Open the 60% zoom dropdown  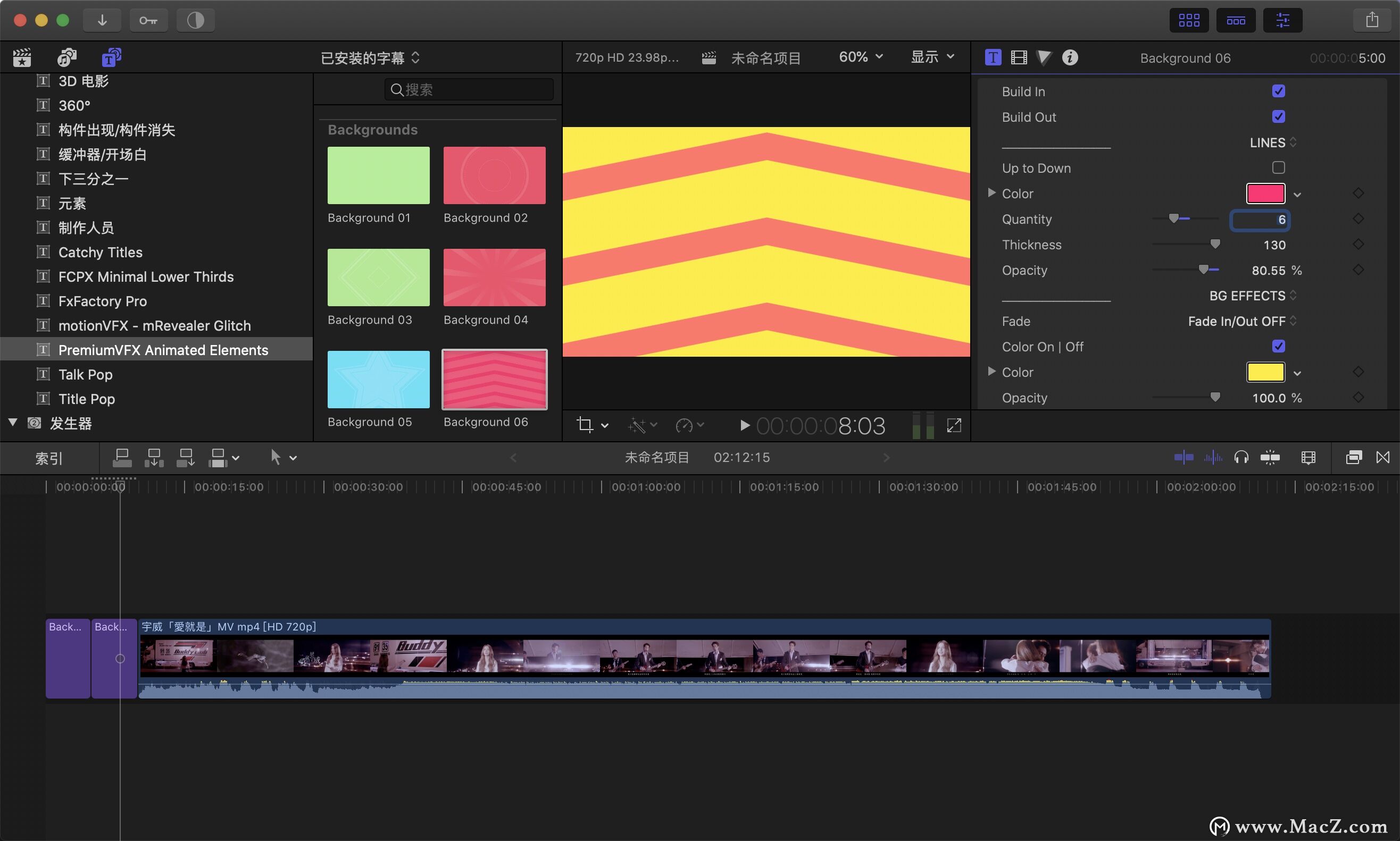click(861, 57)
